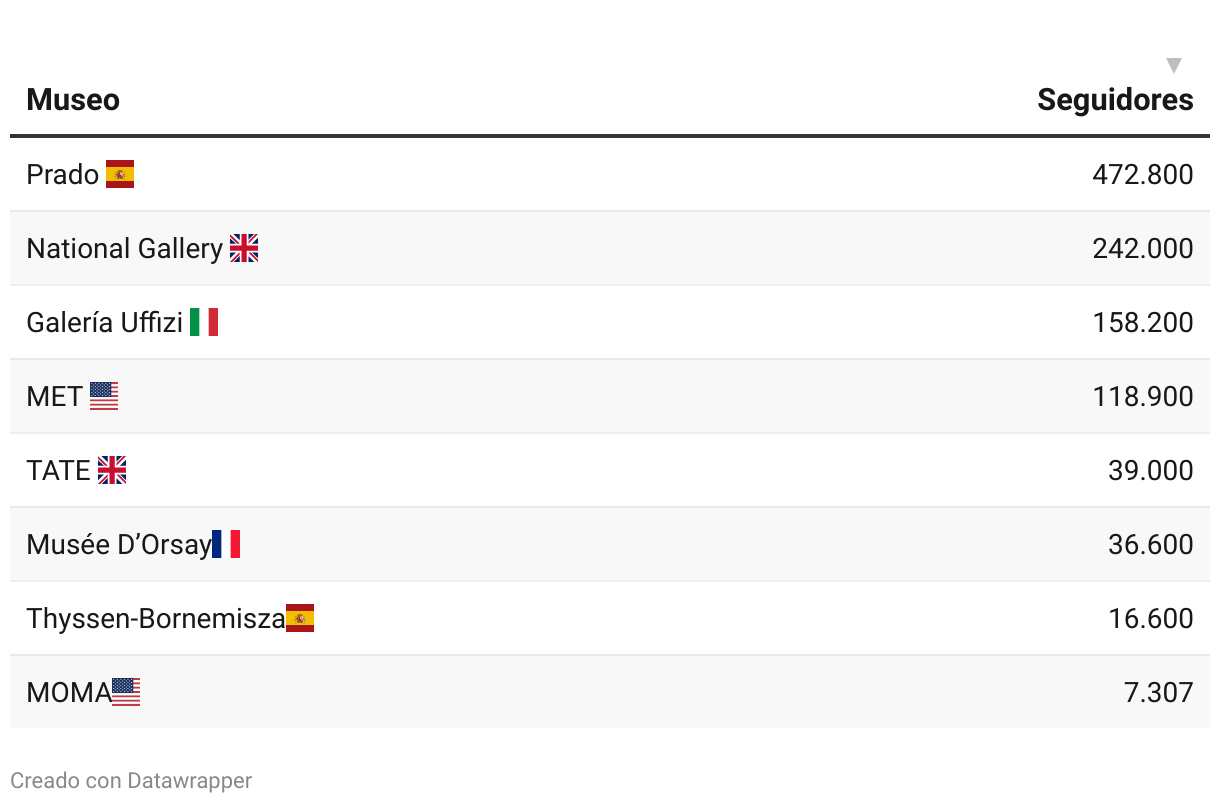The image size is (1220, 804).
Task: Click the USA flag beside MOMA
Action: pos(126,692)
